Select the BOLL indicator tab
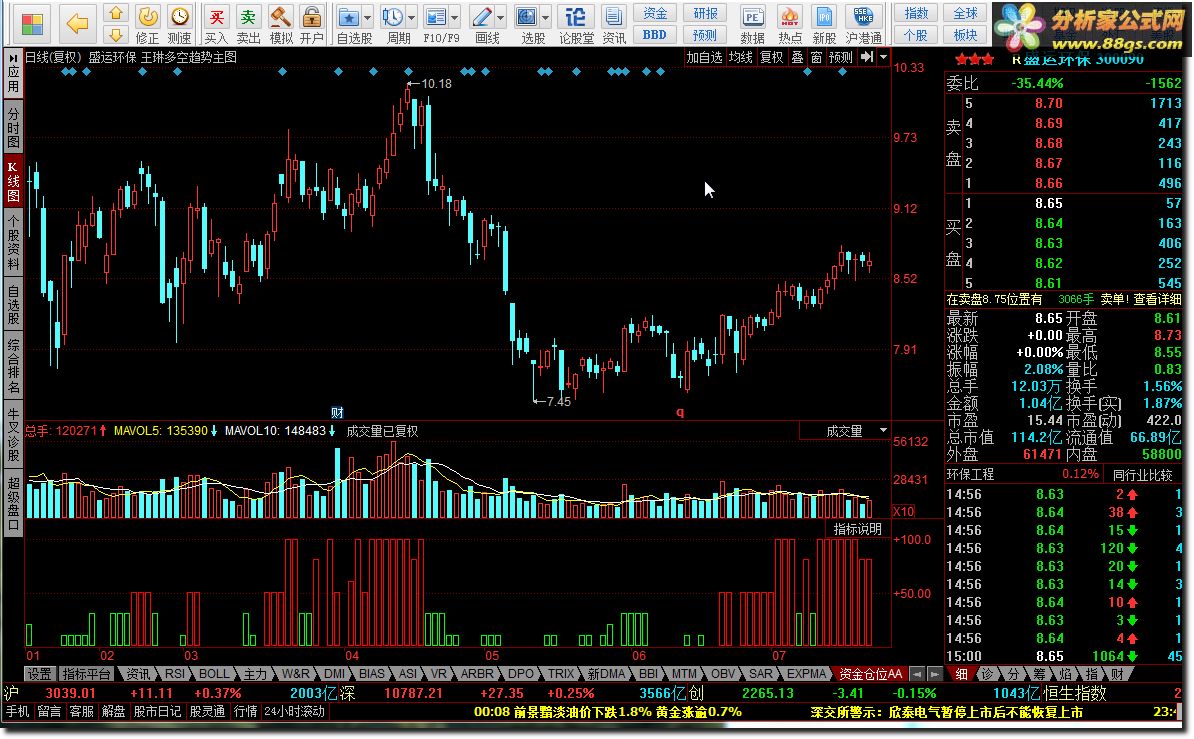The image size is (1194, 739). click(214, 674)
